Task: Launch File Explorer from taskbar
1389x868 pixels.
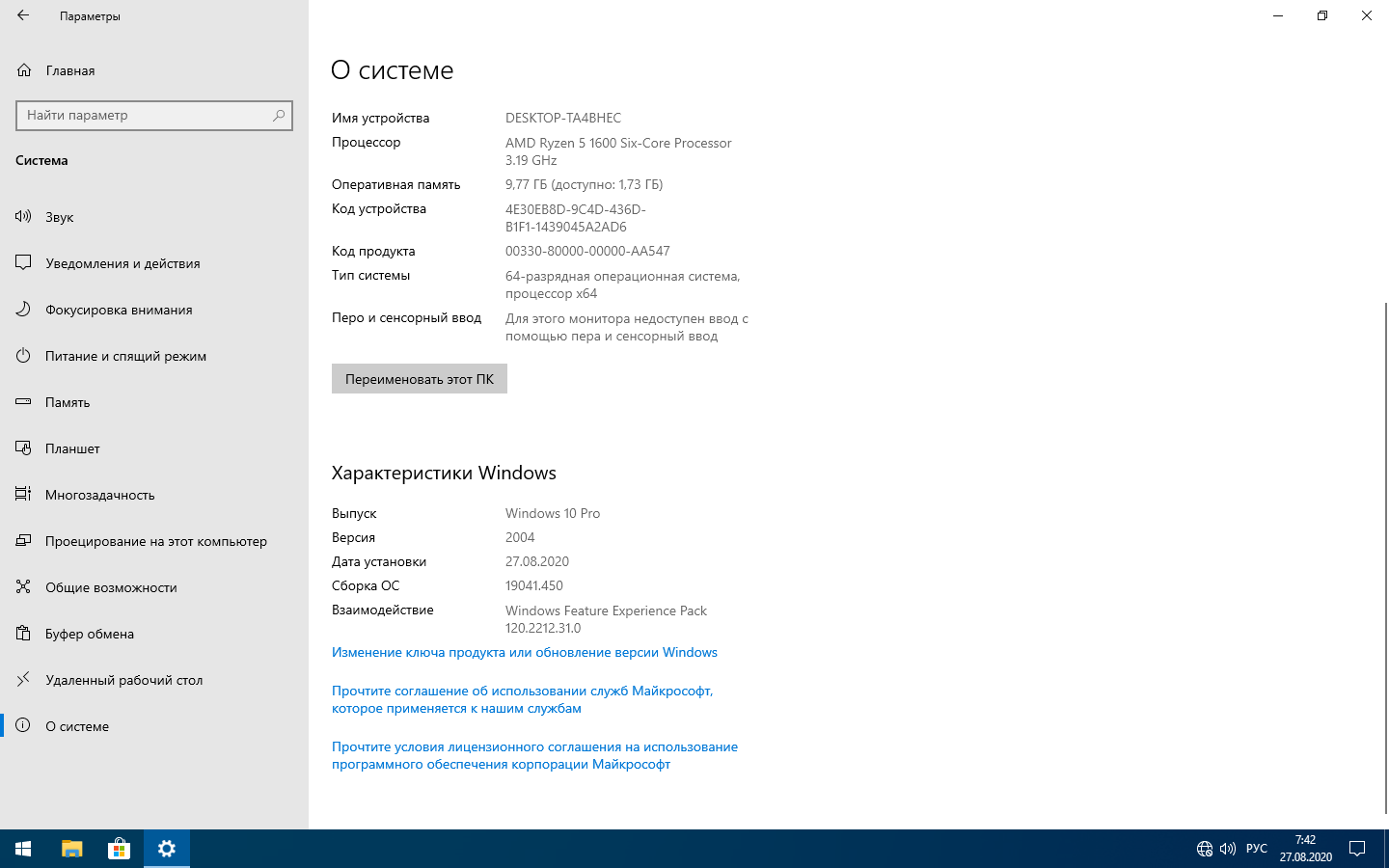Action: coord(72,849)
